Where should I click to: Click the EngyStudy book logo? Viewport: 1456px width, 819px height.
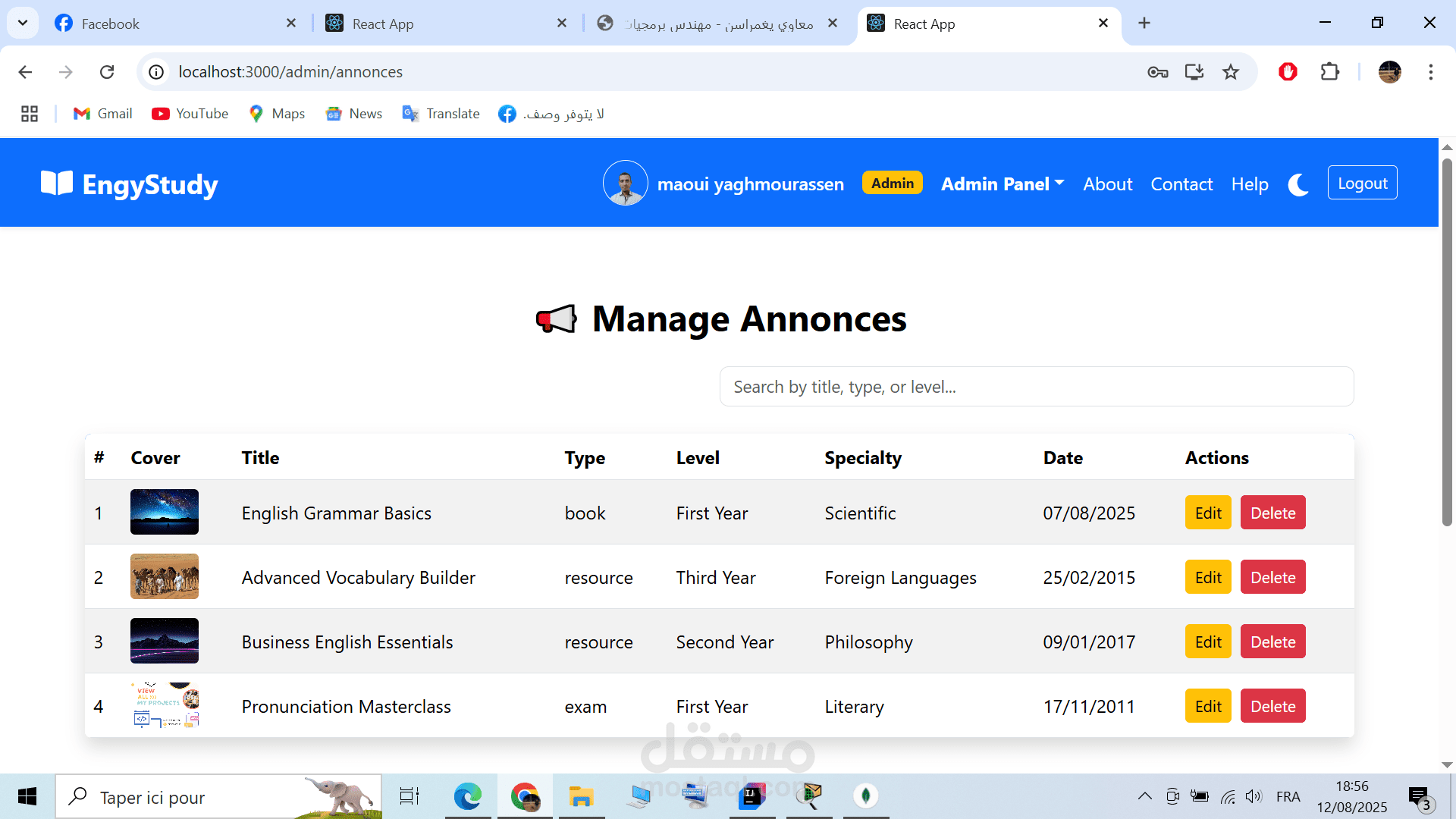coord(57,184)
